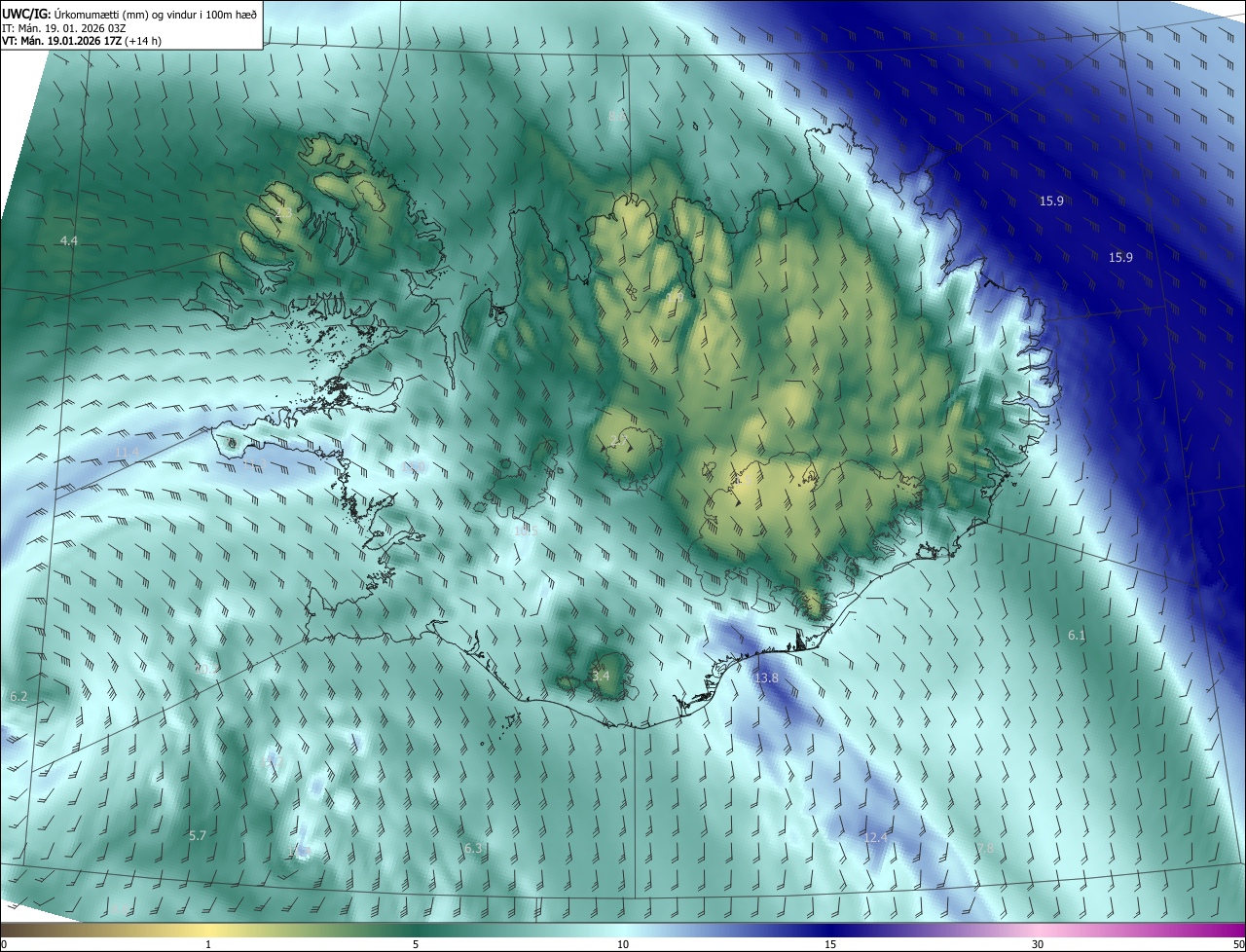Image resolution: width=1246 pixels, height=952 pixels.
Task: Click the 12.4 value label on the map
Action: pos(876,837)
